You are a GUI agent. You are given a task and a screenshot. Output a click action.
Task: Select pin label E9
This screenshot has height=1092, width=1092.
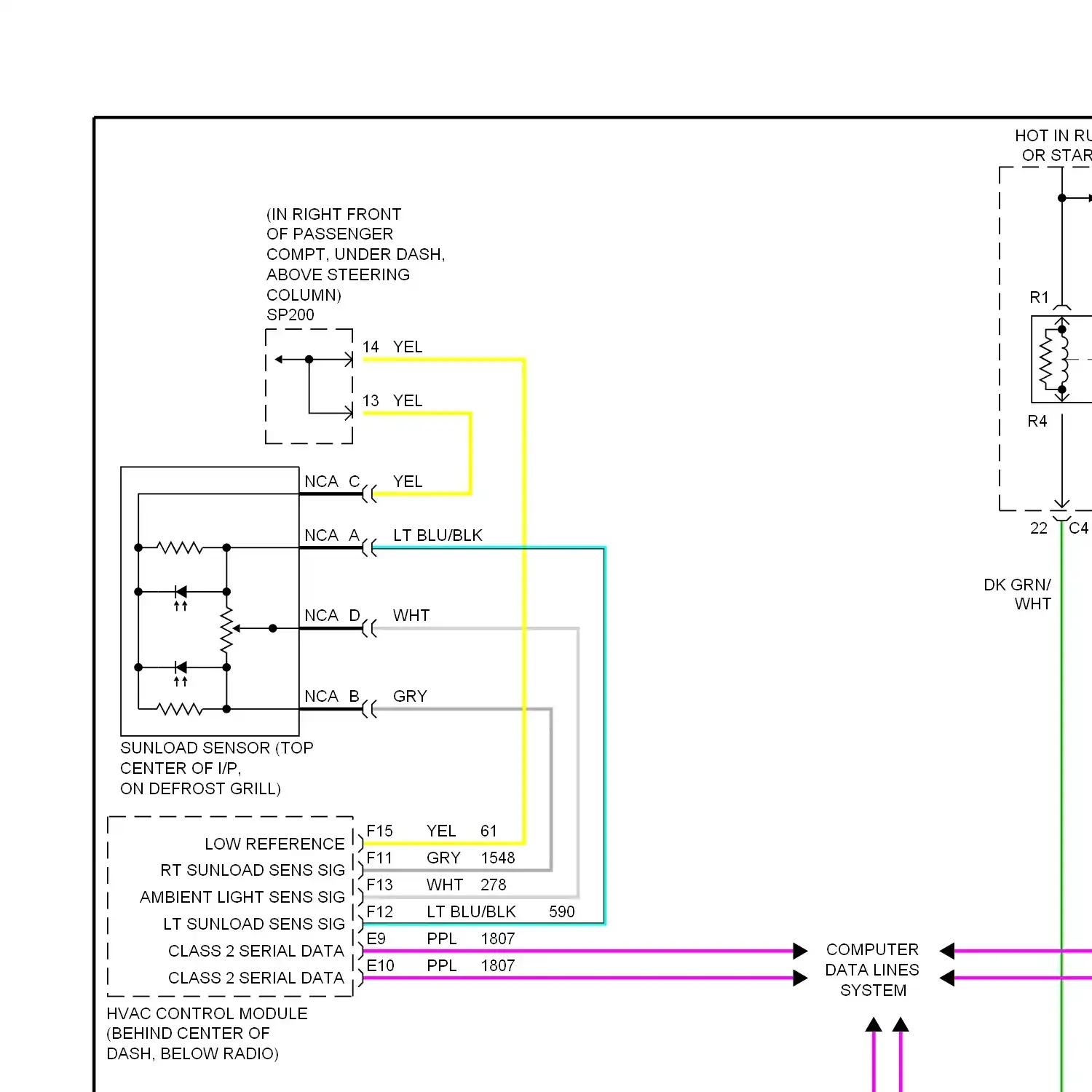pos(376,939)
